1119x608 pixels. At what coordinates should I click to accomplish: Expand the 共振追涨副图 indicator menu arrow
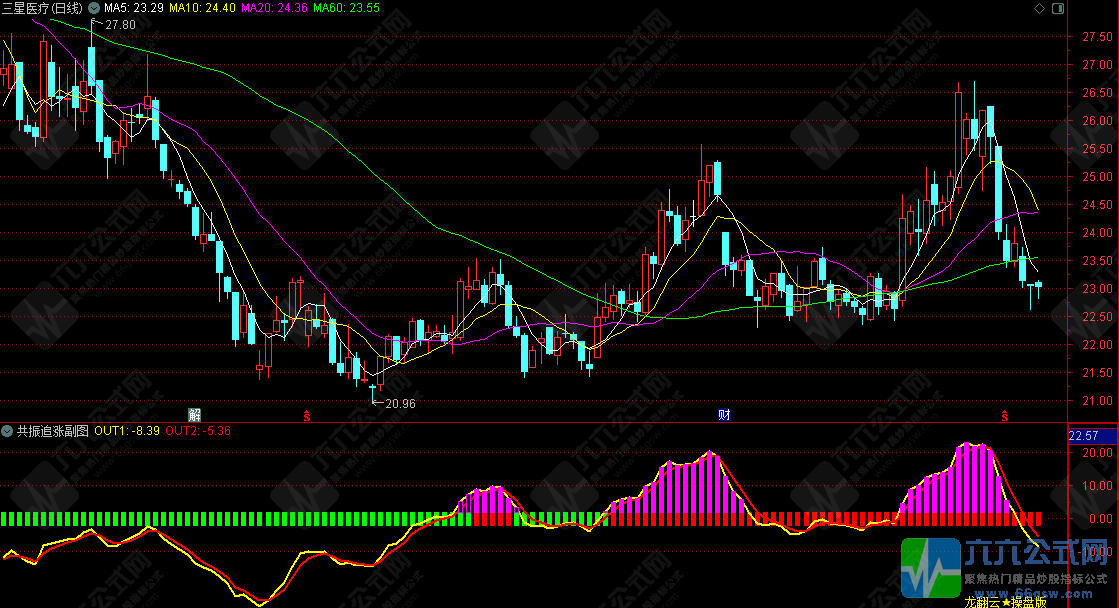[8, 431]
